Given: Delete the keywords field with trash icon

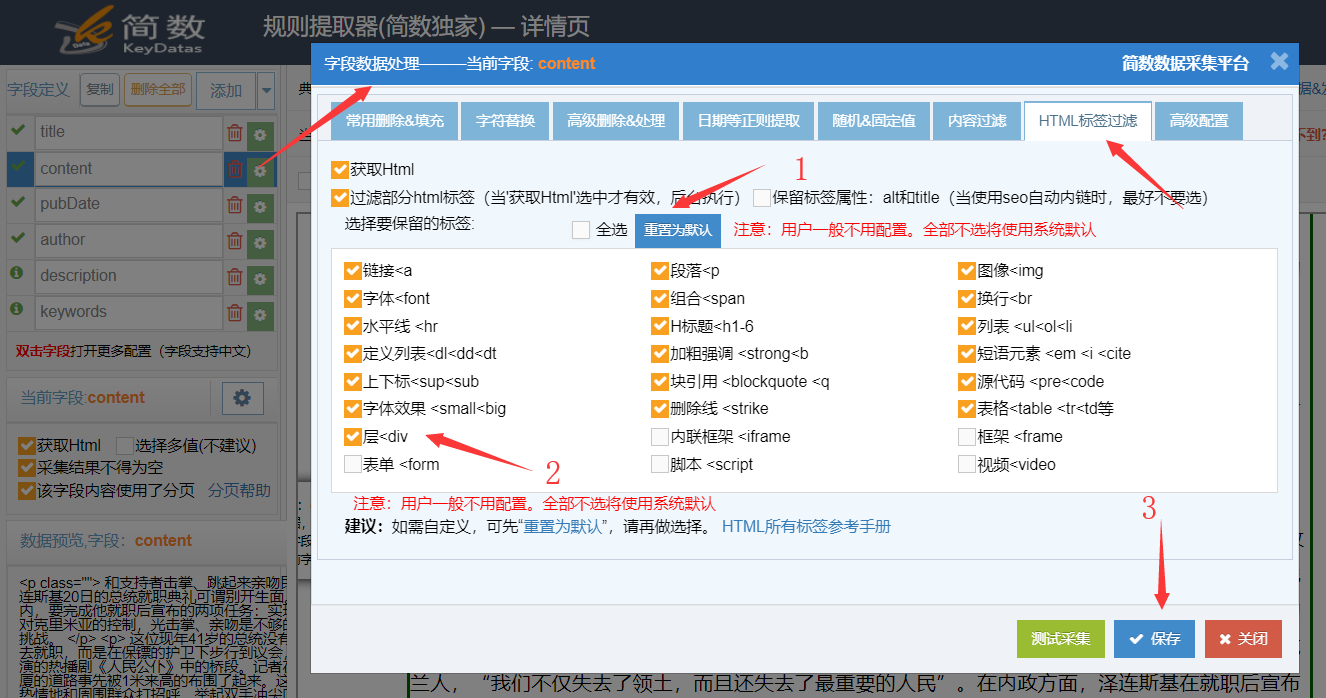Looking at the screenshot, I should [234, 313].
